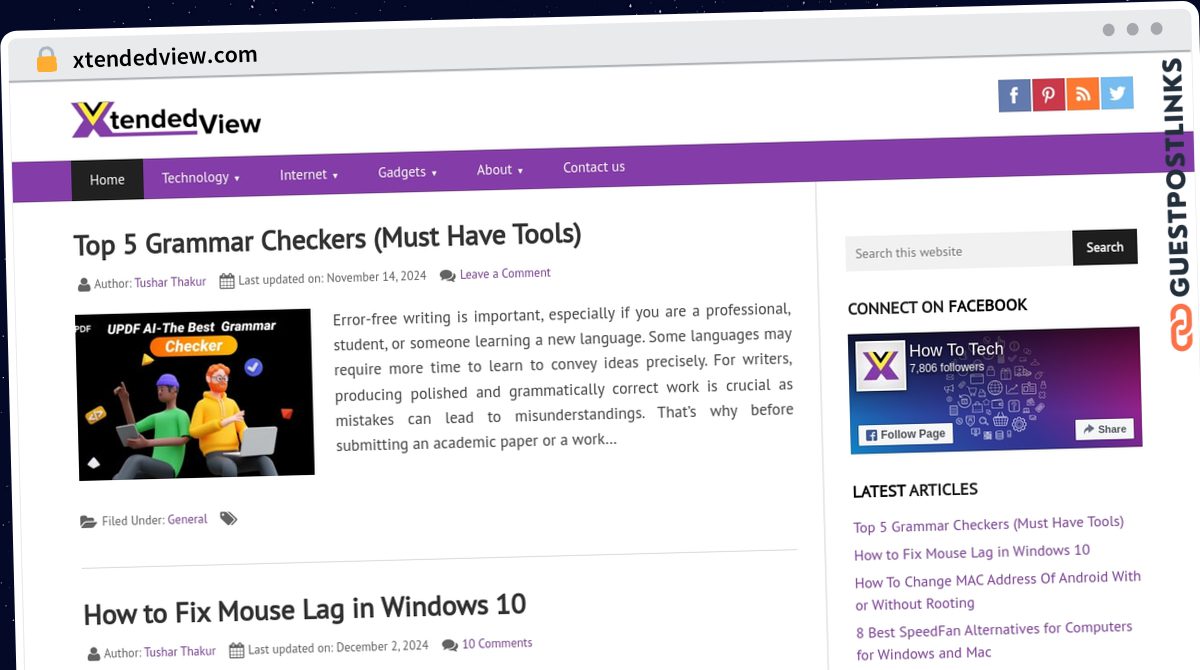Expand the About menu
The width and height of the screenshot is (1200, 670).
500,170
